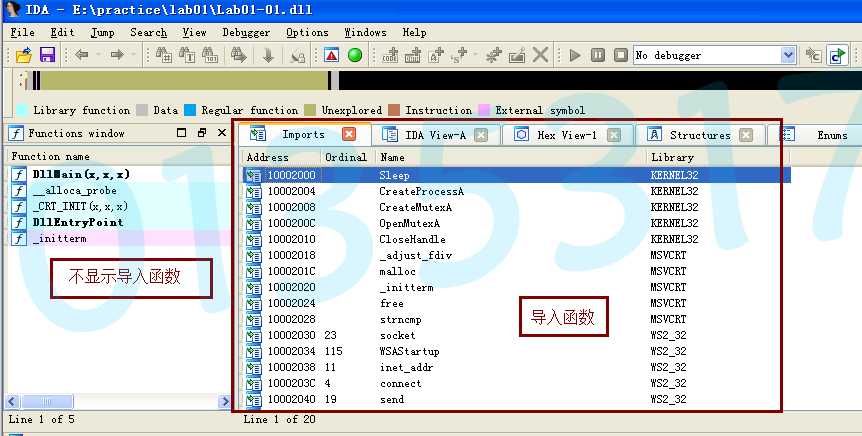Jump forward with the right arrow icon
The image size is (862, 436).
point(117,55)
